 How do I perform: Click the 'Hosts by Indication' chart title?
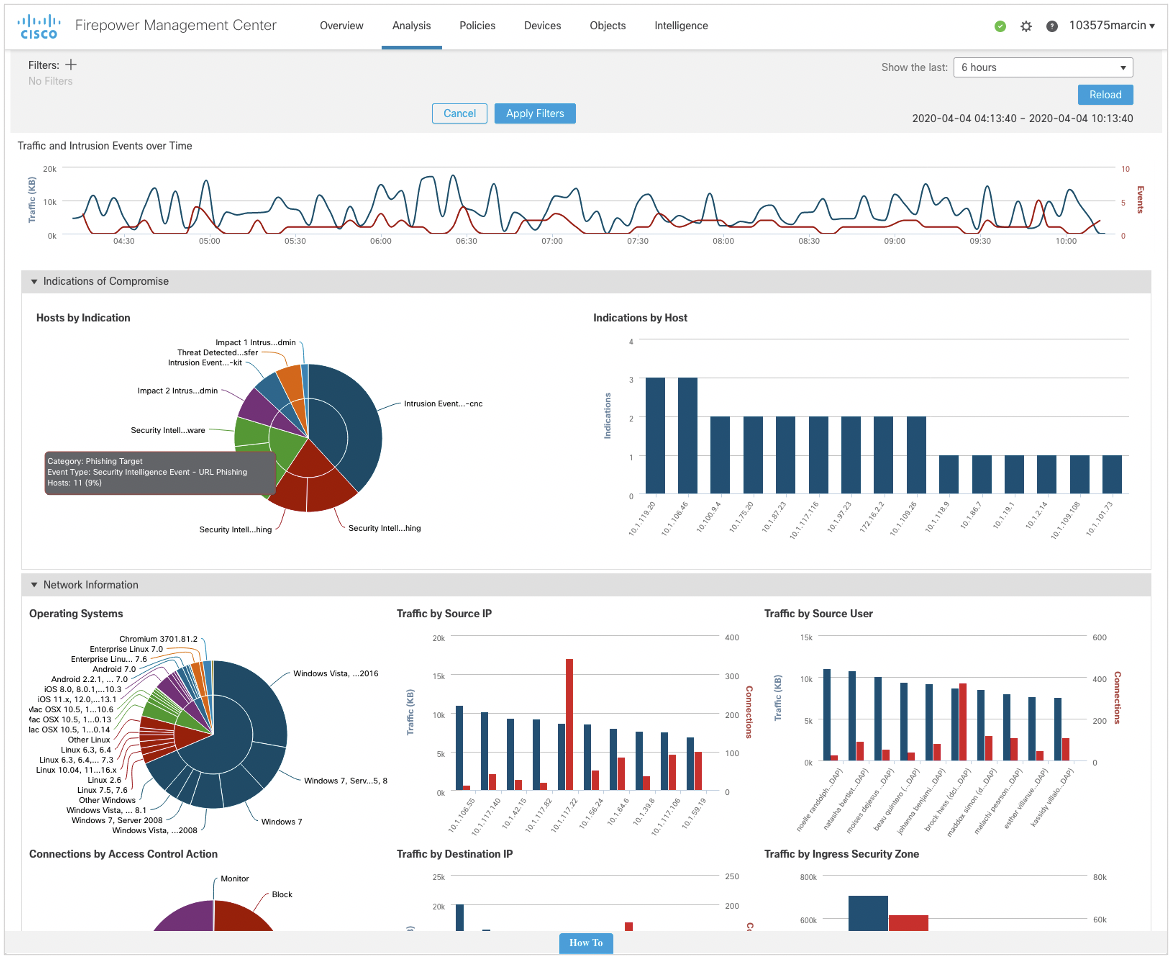point(83,318)
